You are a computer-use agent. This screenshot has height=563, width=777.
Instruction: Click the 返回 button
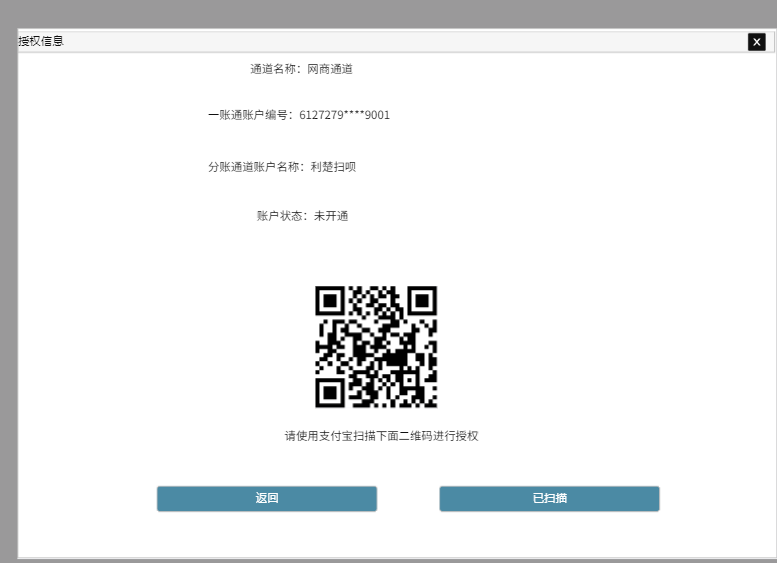click(267, 499)
